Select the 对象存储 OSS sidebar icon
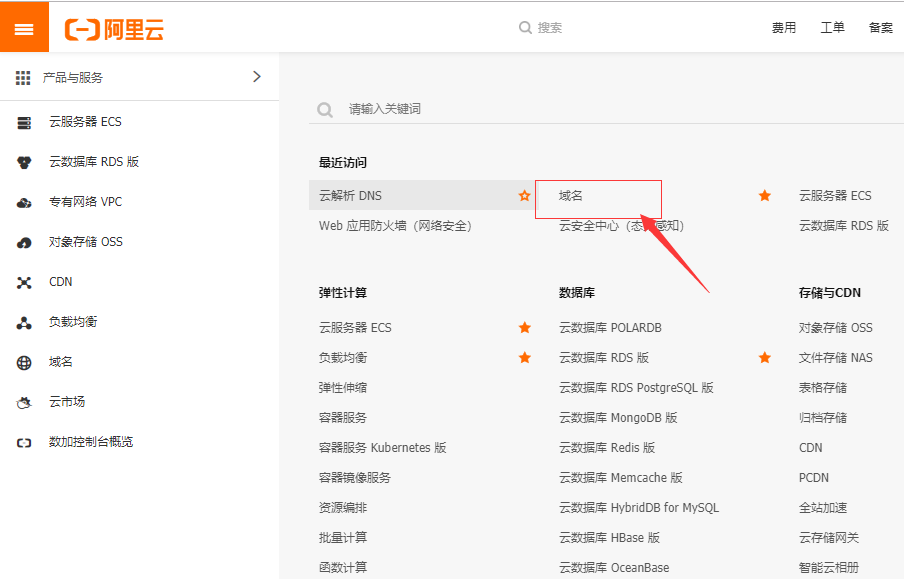The height and width of the screenshot is (579, 904). coord(23,242)
